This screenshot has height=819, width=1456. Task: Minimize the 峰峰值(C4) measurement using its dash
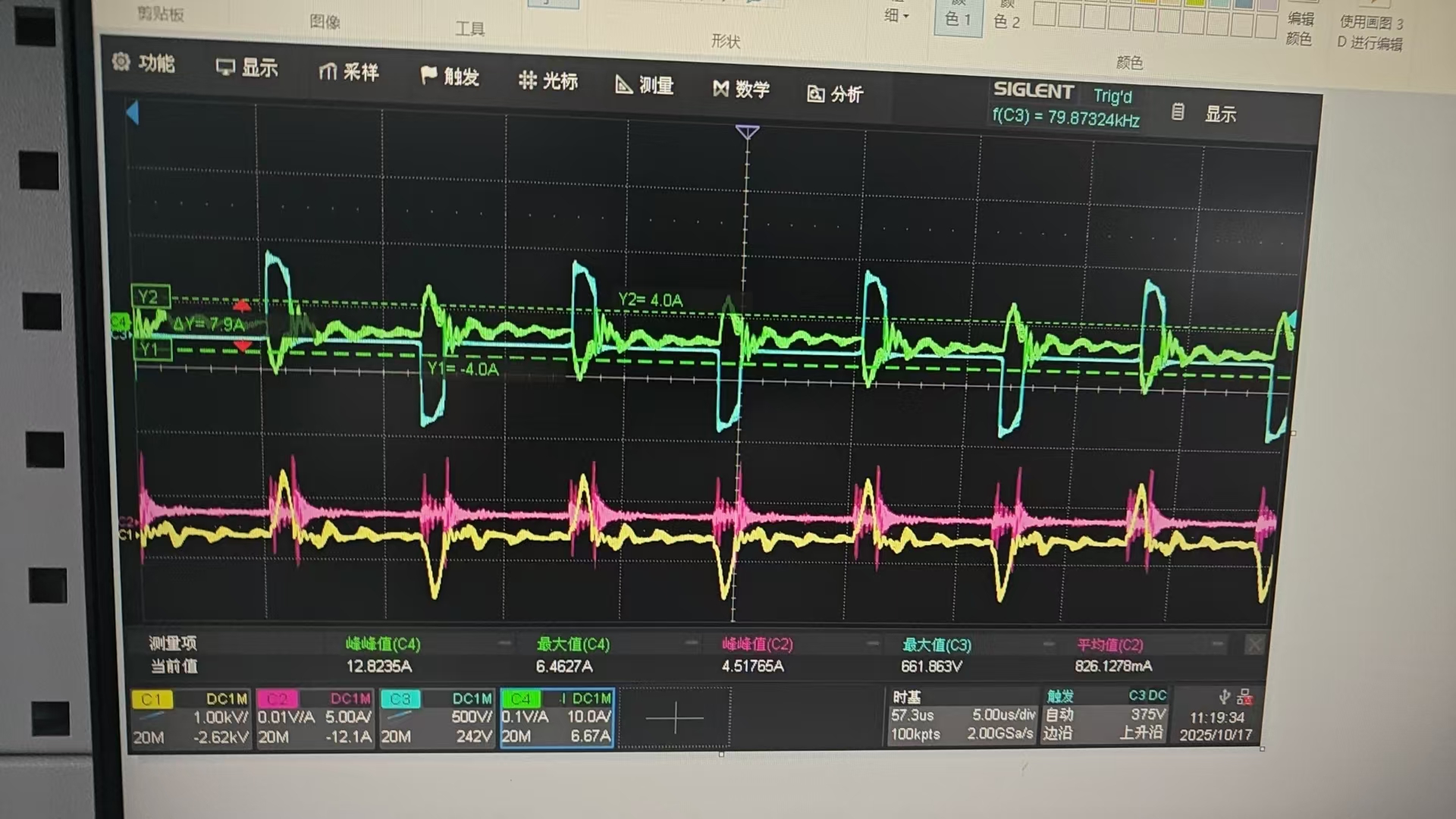click(x=504, y=644)
